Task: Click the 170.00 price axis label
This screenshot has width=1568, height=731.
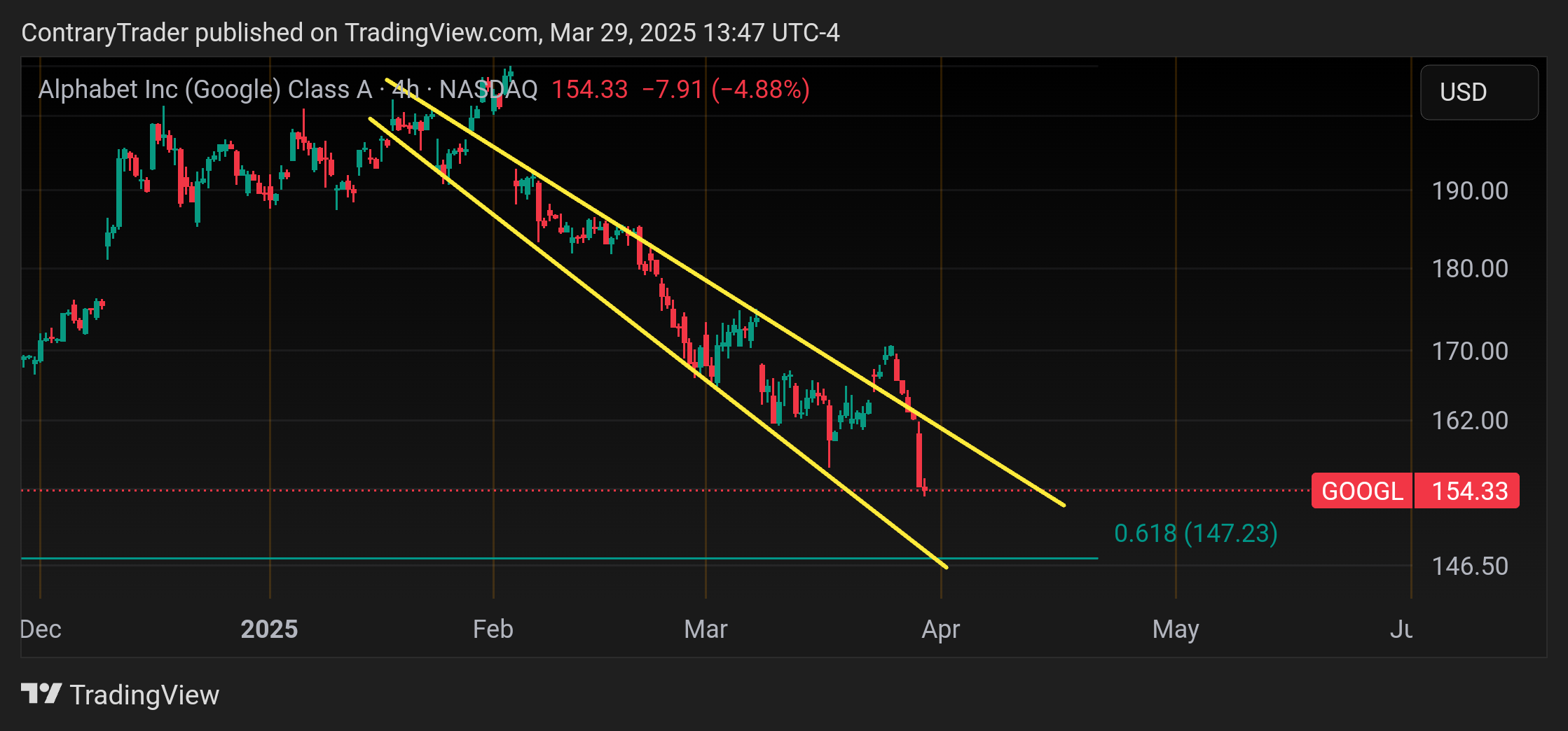Action: click(x=1470, y=351)
